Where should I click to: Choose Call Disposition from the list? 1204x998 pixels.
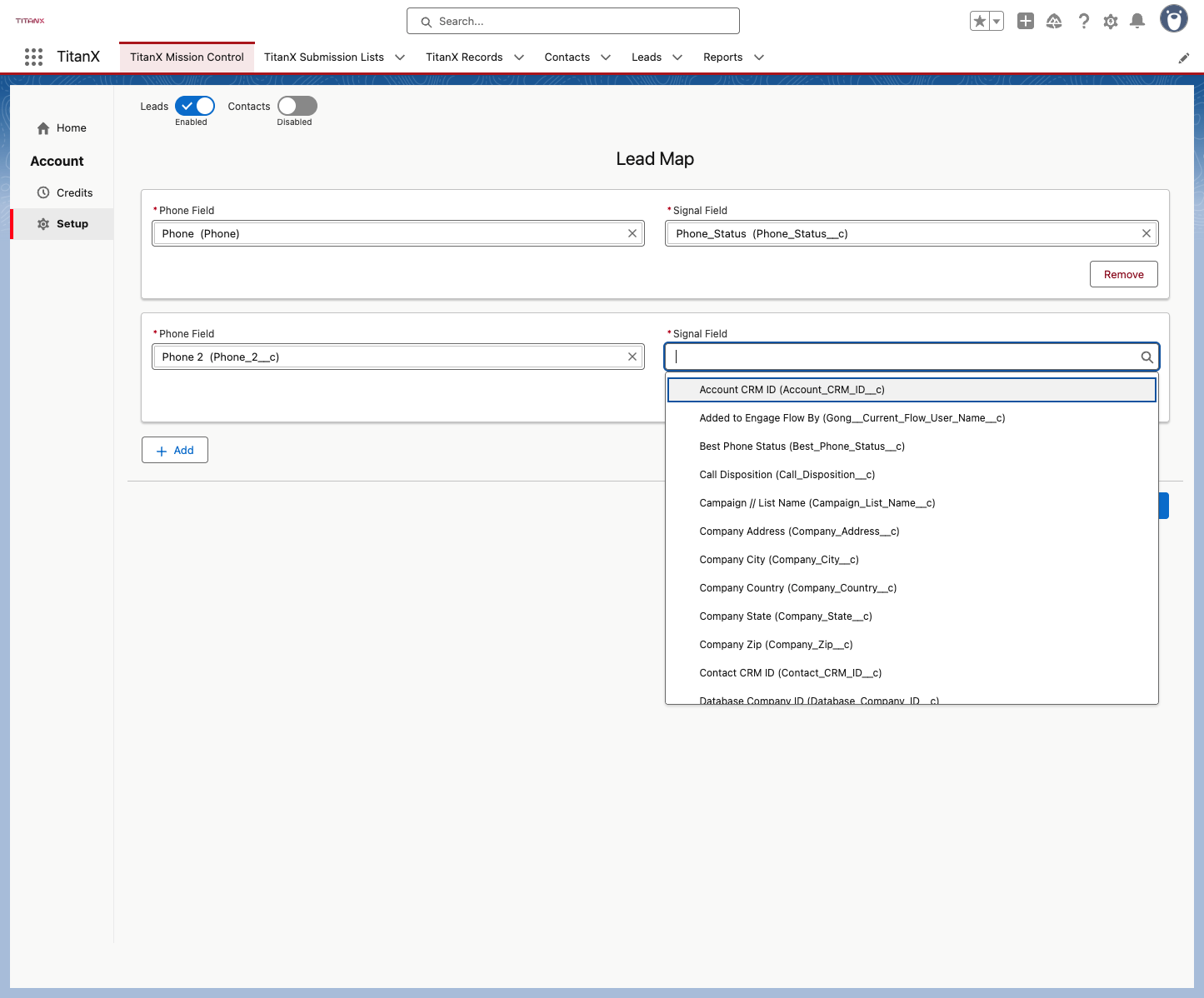click(912, 475)
